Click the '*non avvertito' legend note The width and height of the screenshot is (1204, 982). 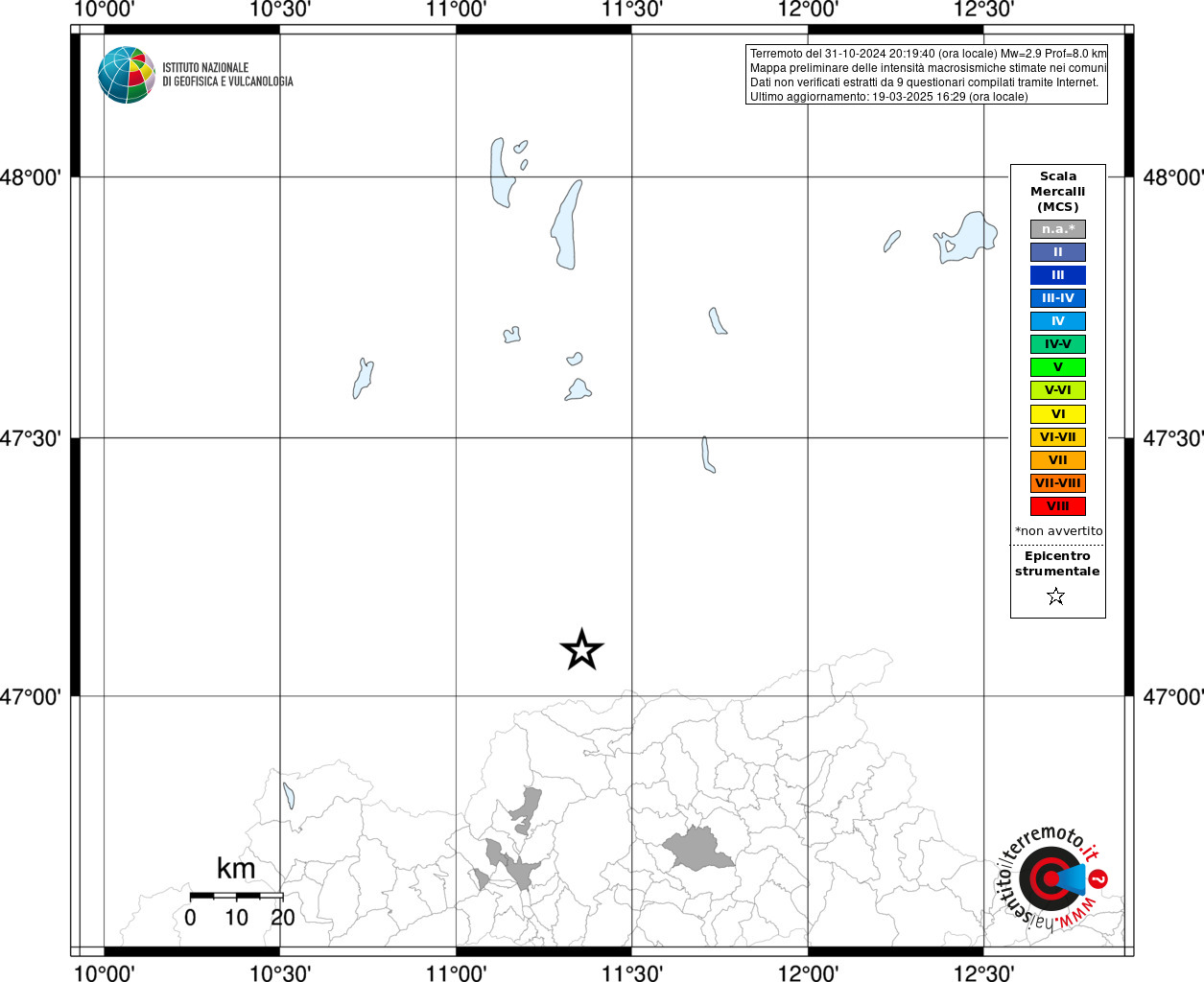[x=1059, y=531]
